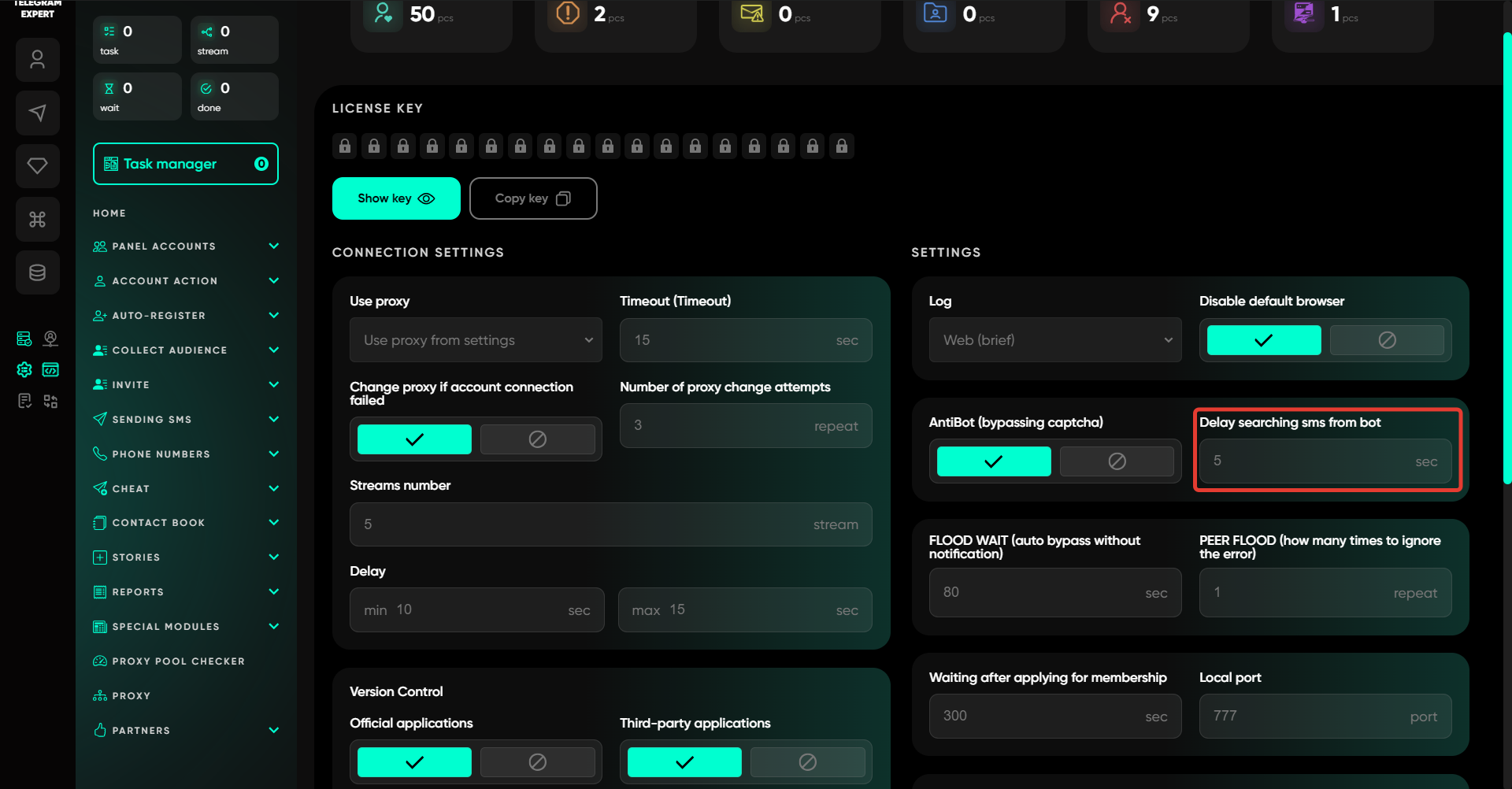Click the vertical page scrollbar
Image resolution: width=1512 pixels, height=789 pixels.
click(x=1506, y=260)
